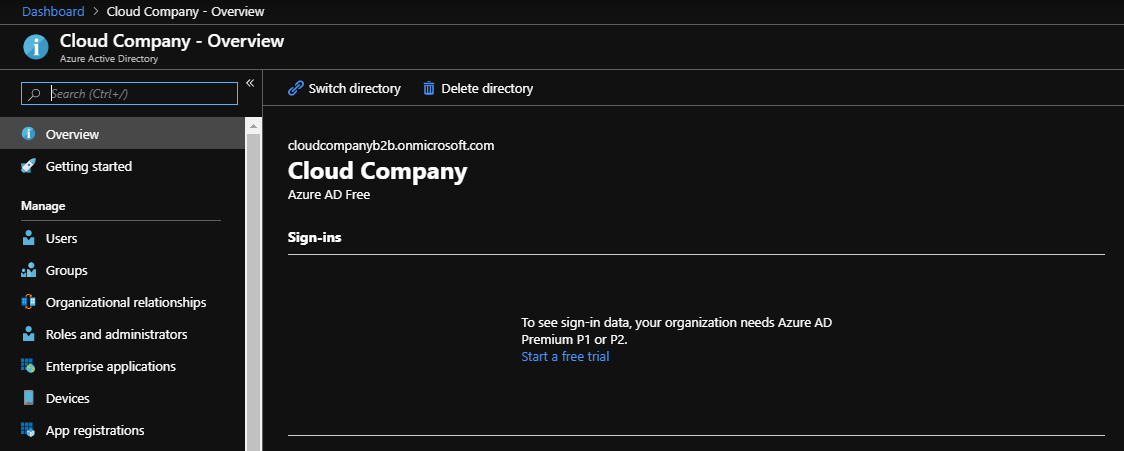Focus the sidebar search field
This screenshot has width=1124, height=451.
point(130,93)
